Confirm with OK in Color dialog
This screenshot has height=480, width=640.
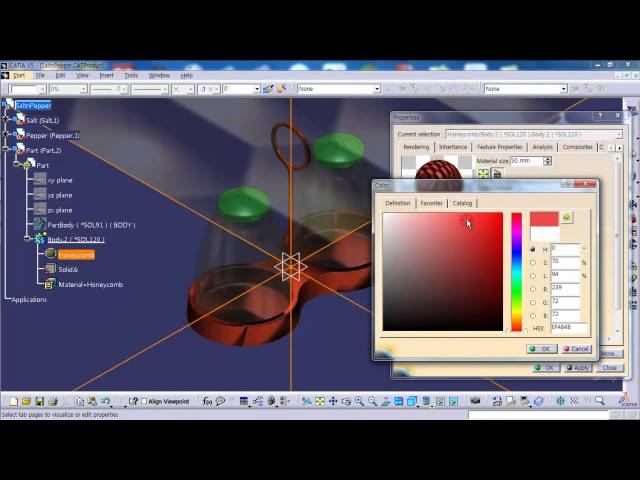[541, 349]
